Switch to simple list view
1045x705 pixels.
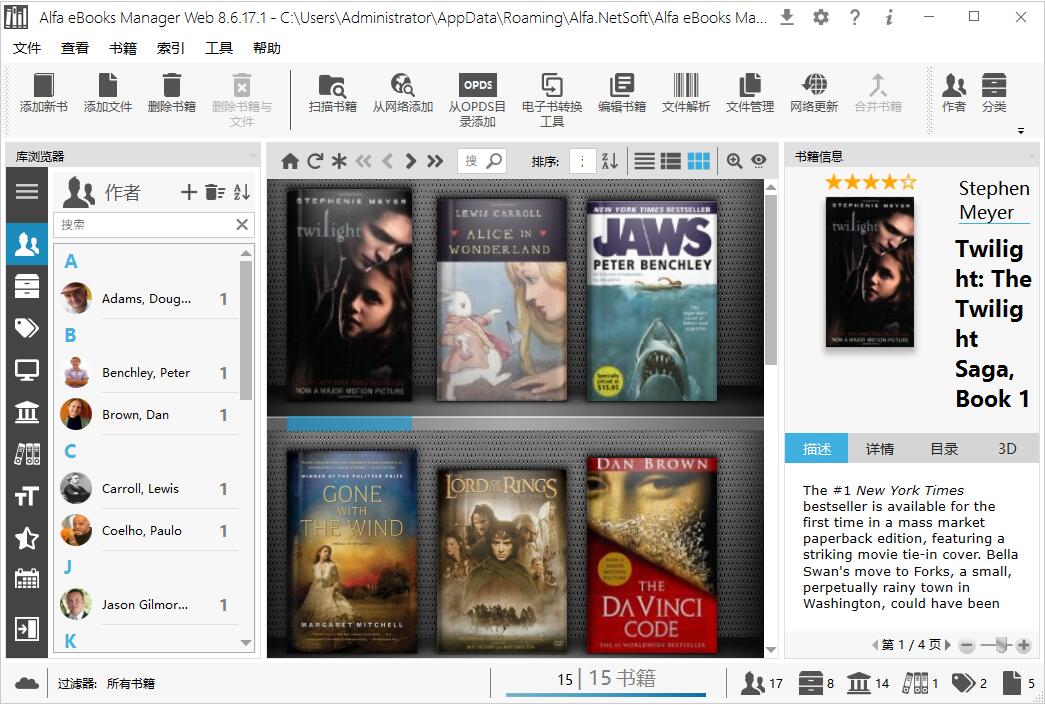tap(644, 161)
